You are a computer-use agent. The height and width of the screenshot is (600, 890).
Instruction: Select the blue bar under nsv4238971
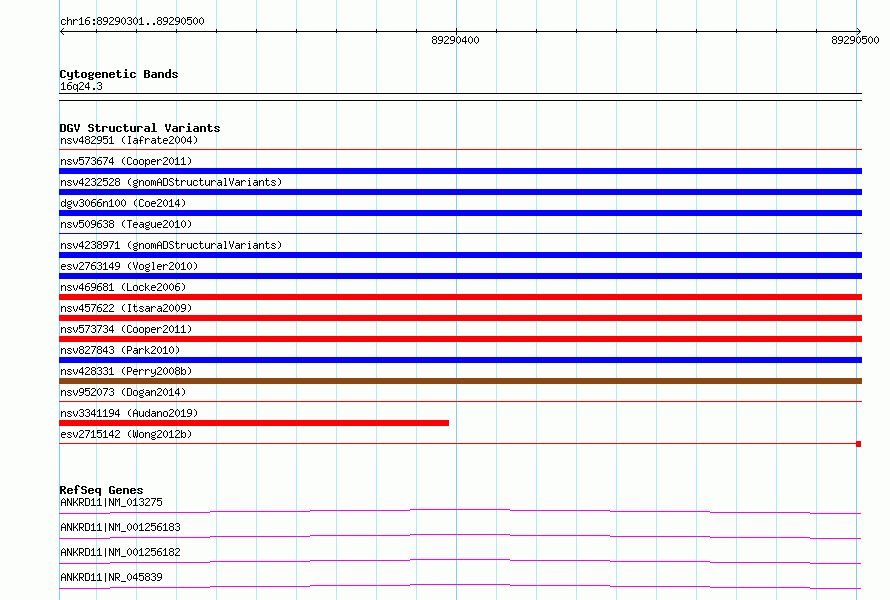pos(460,255)
